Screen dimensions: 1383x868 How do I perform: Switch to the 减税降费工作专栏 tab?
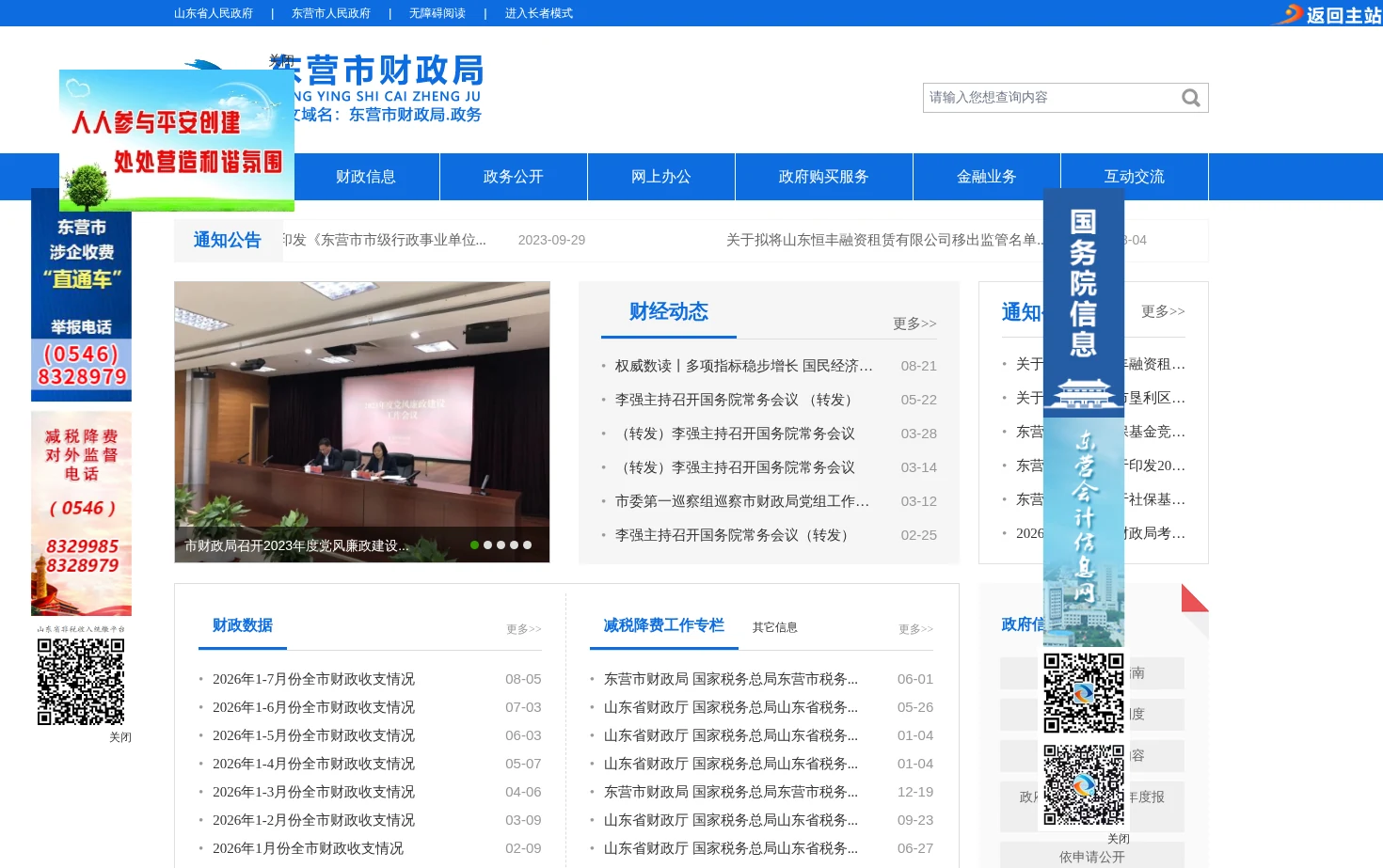(x=664, y=625)
